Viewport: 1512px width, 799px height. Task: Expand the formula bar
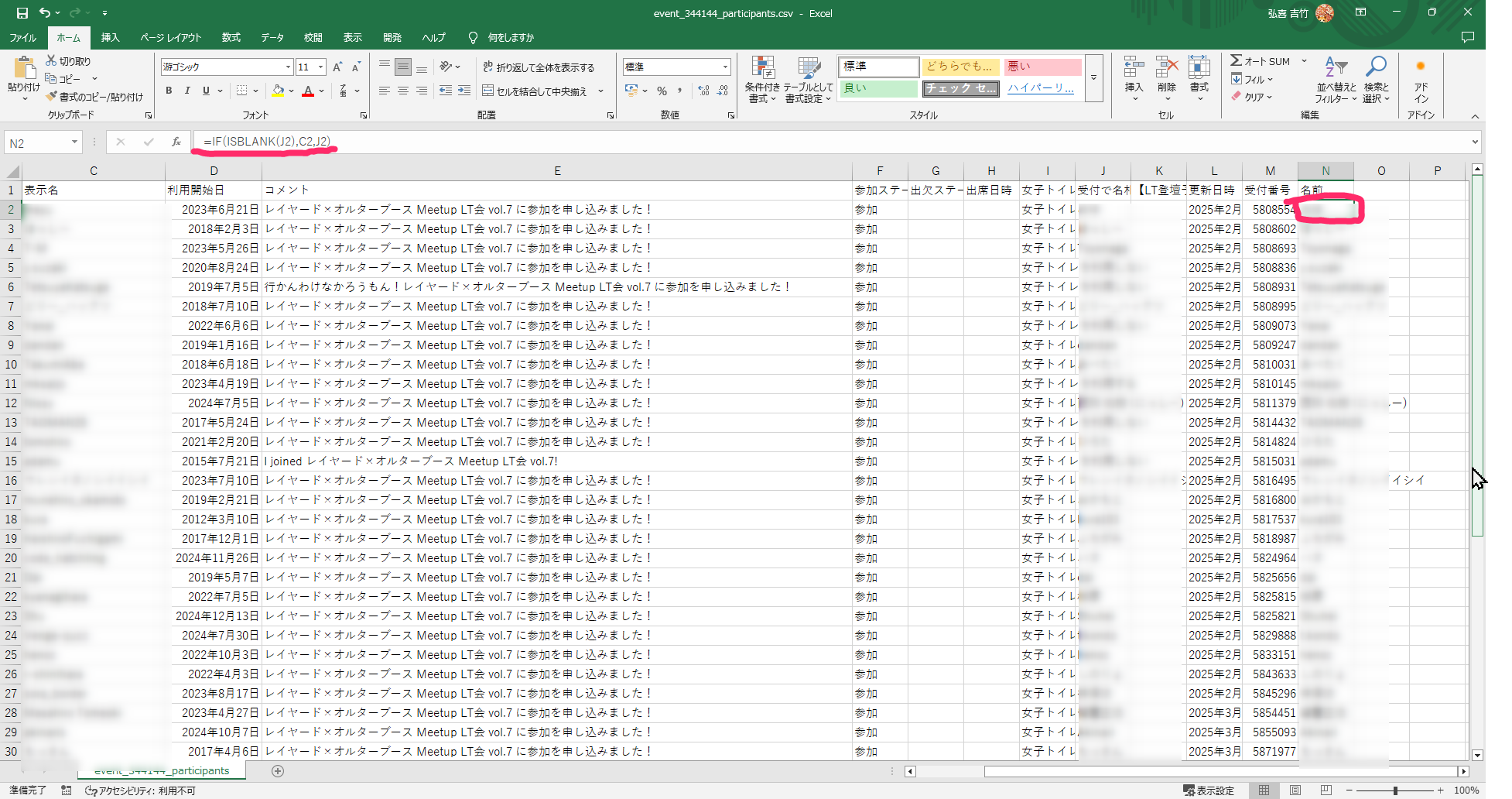click(1475, 142)
